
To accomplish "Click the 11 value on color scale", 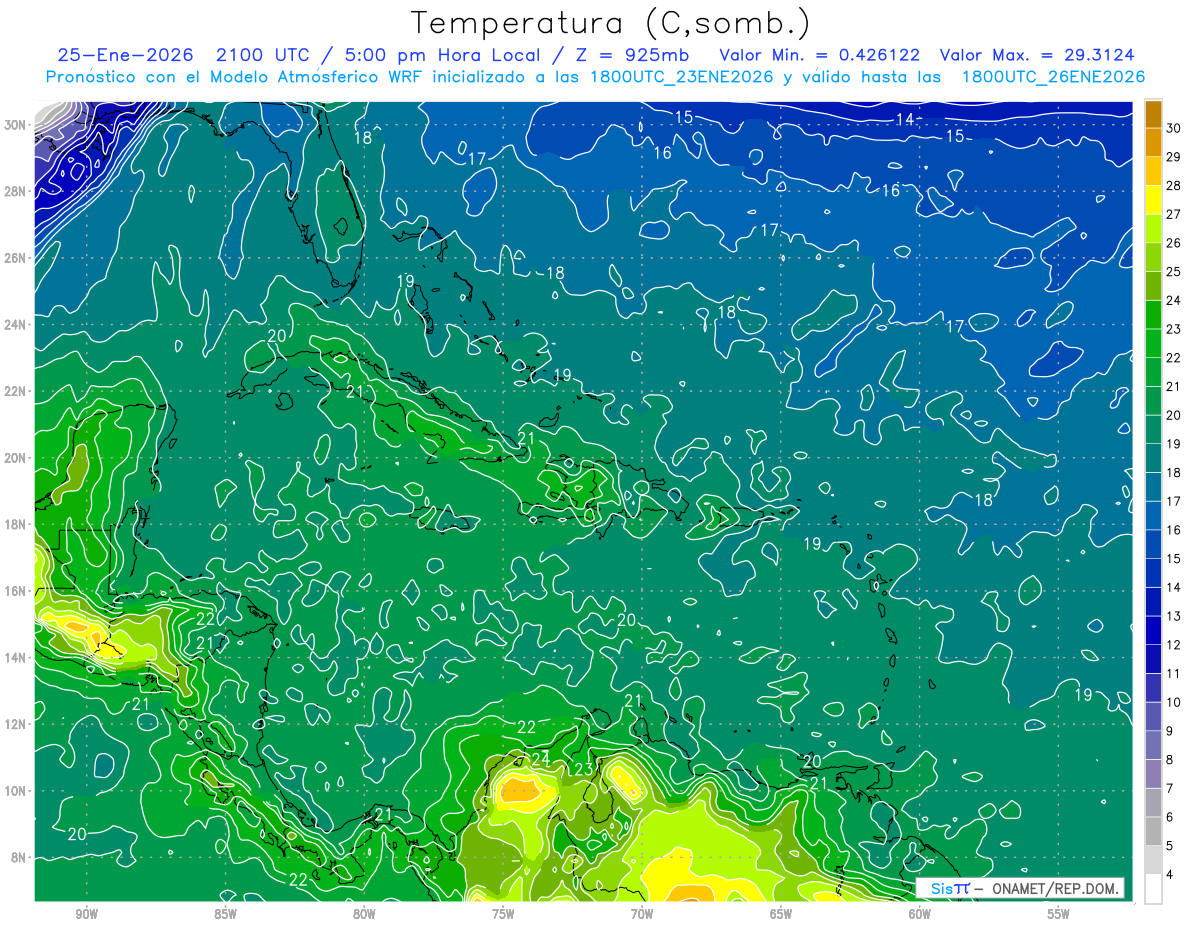I will (x=1174, y=674).
